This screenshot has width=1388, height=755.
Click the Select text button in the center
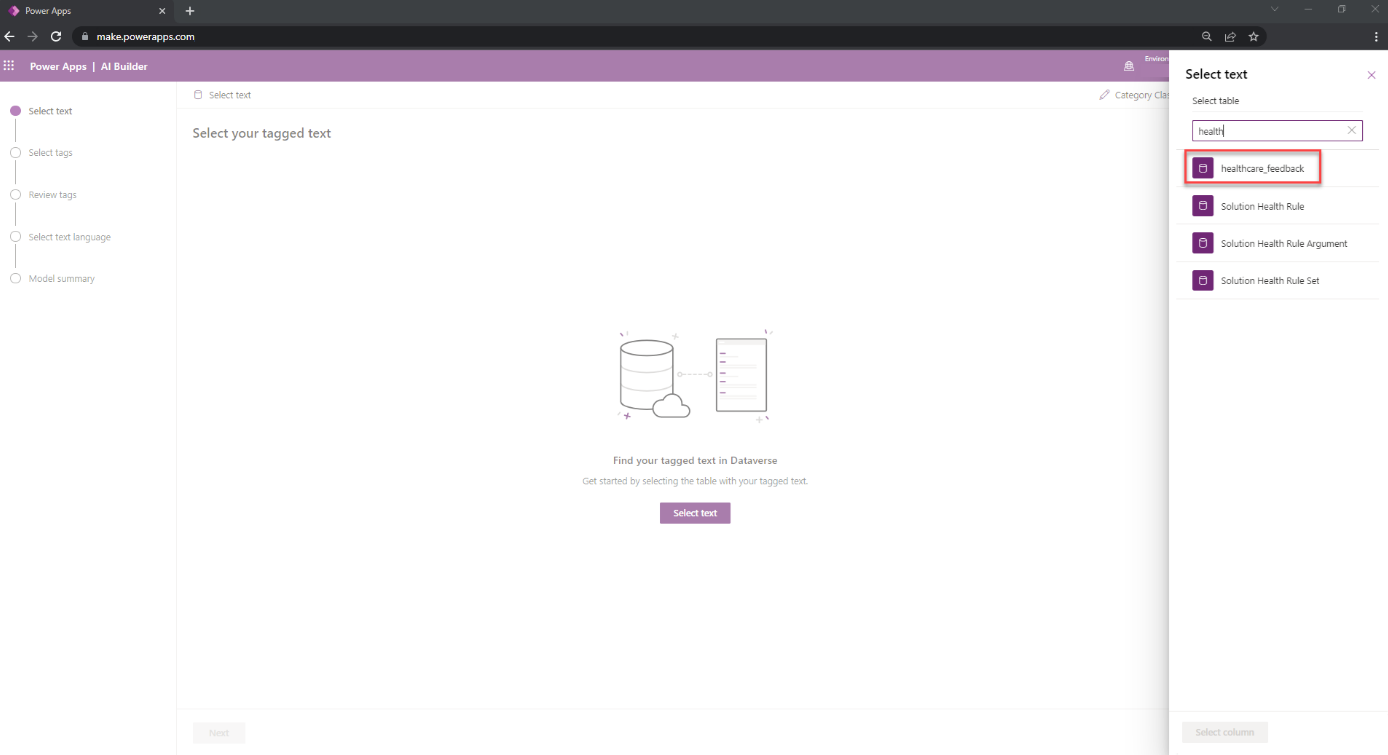(694, 512)
